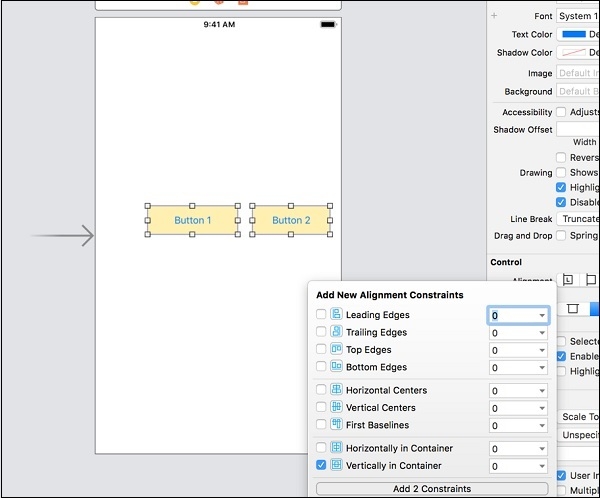Viewport: 600px width, 498px height.
Task: Click the Add 2 Constraints button
Action: pos(432,488)
